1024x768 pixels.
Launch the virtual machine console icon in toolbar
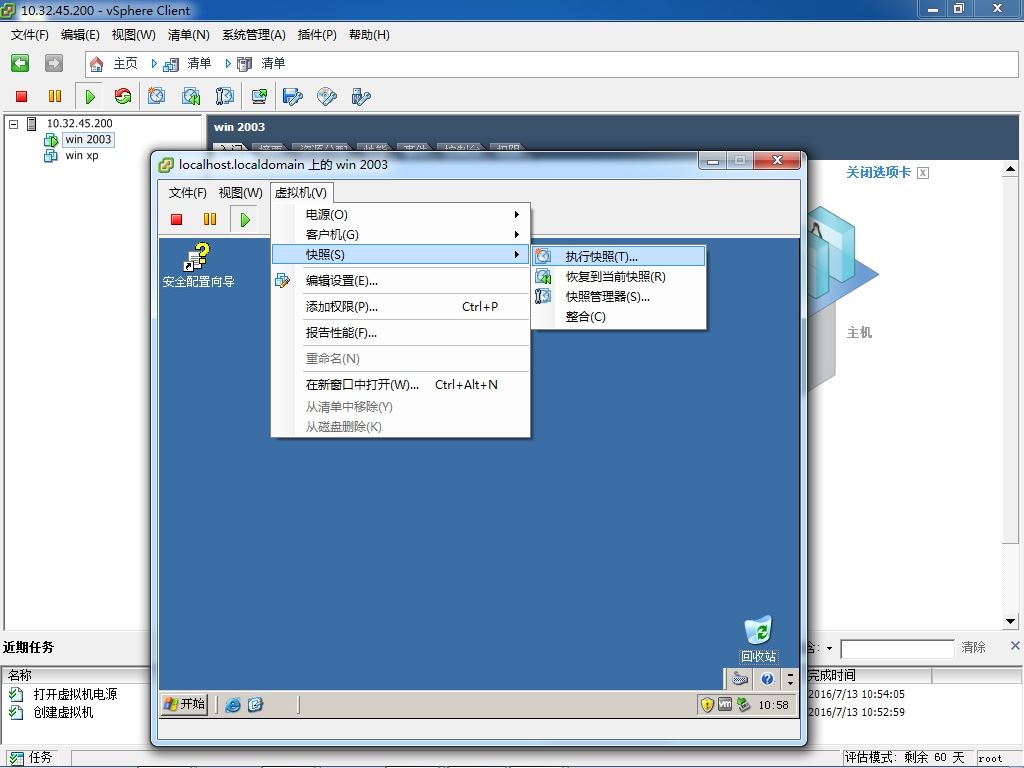pyautogui.click(x=259, y=97)
